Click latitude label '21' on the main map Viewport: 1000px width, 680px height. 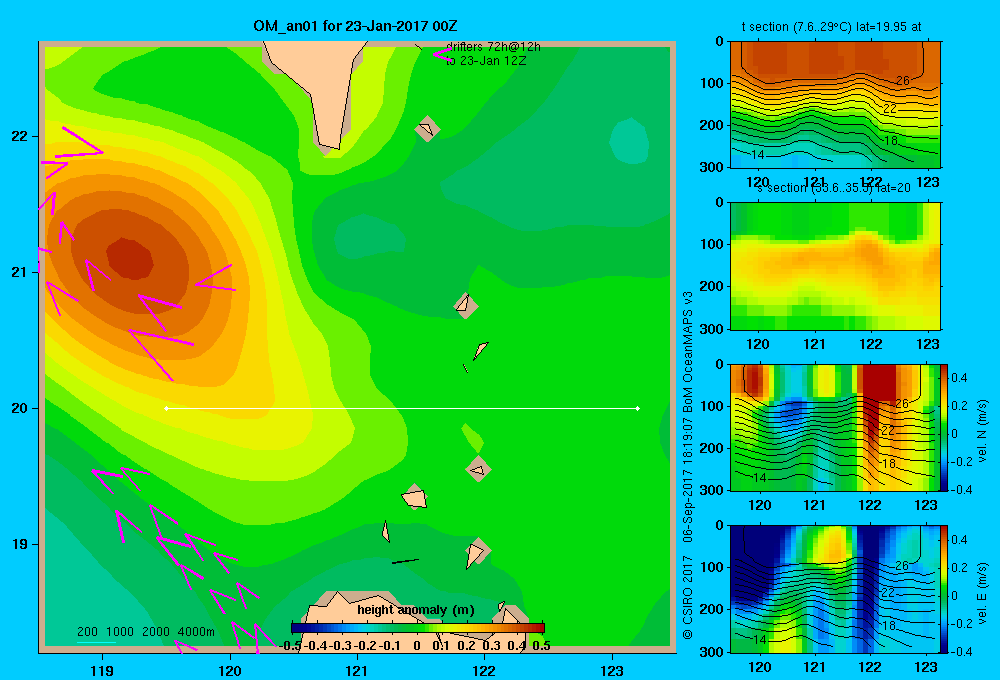20,272
